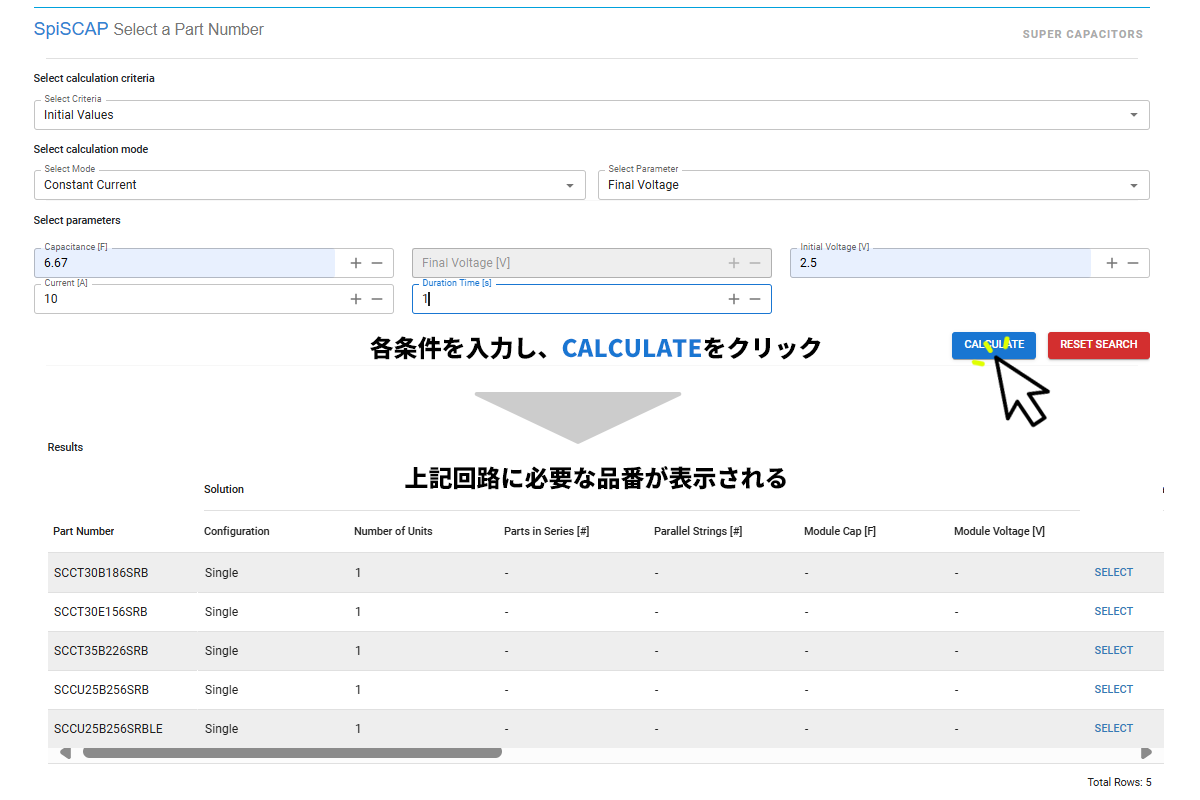Click the SCCU25B256SRBLE part number cell
This screenshot has width=1200, height=800.
108,729
